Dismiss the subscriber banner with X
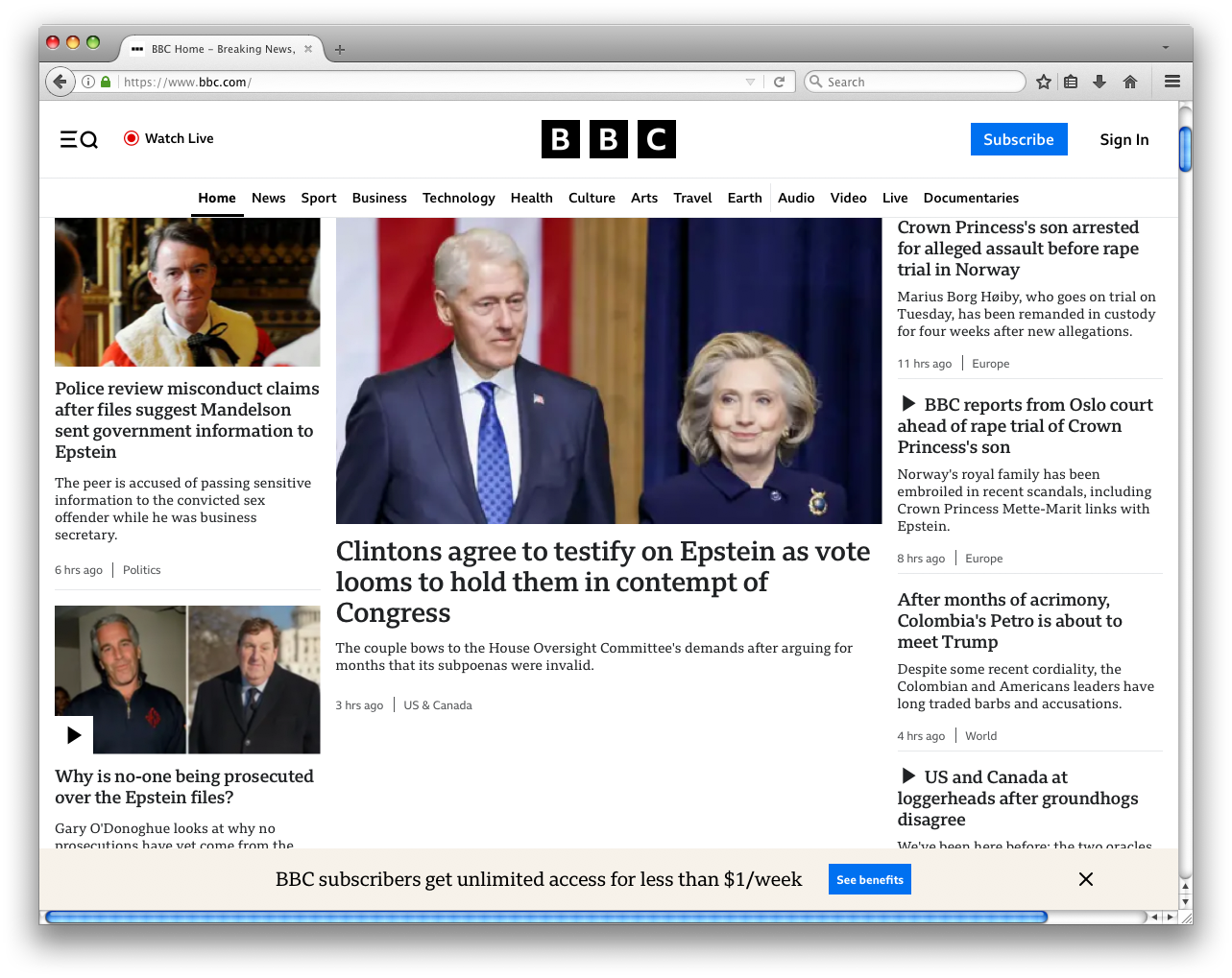1232x978 pixels. pos(1086,879)
